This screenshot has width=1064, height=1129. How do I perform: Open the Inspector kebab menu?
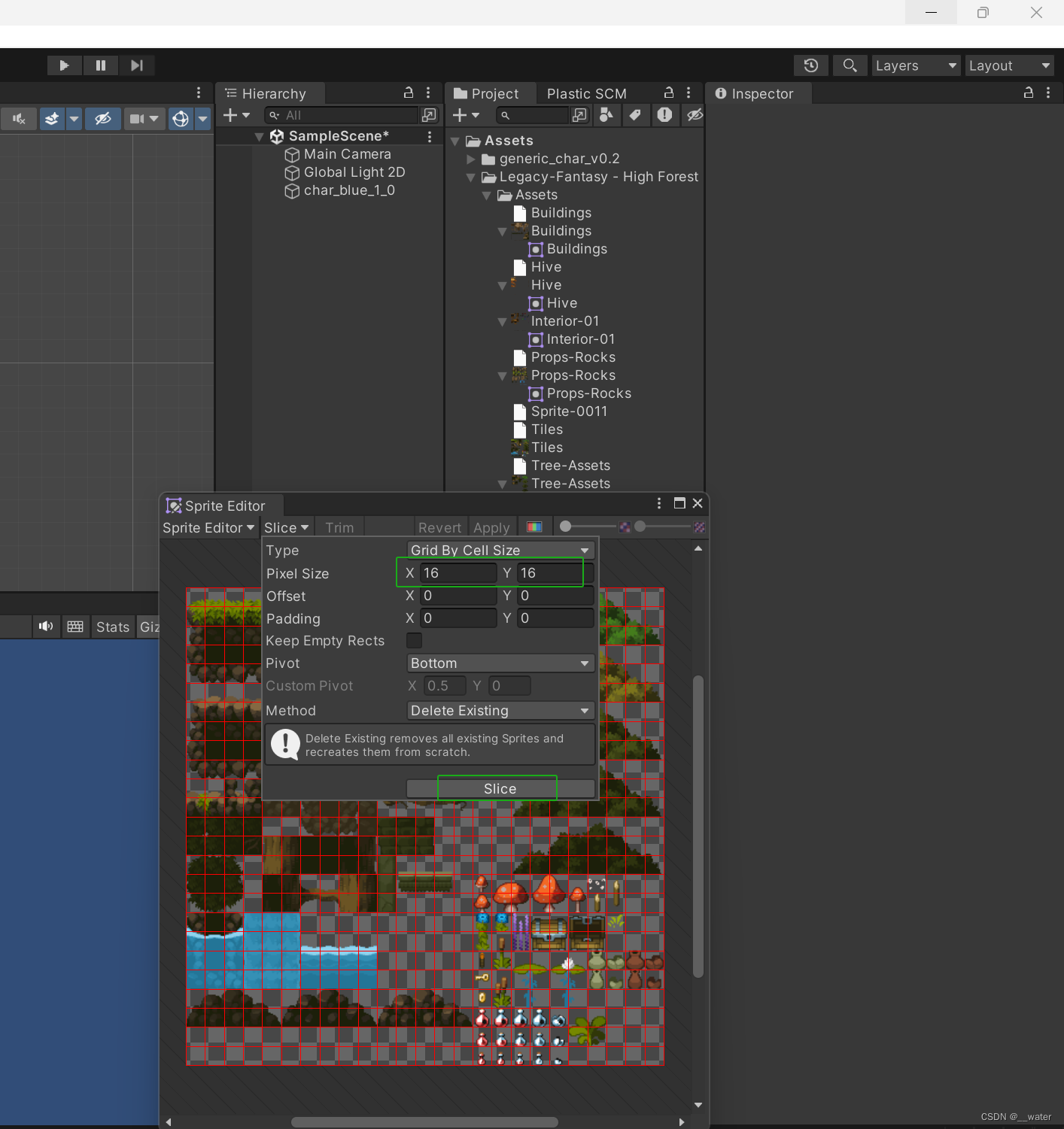1048,93
